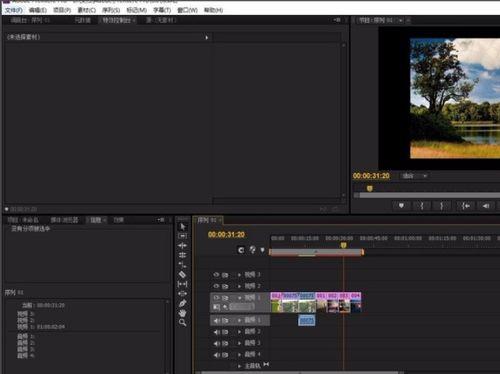The height and width of the screenshot is (374, 500).
Task: Select the Hand tool
Action: pos(182,313)
